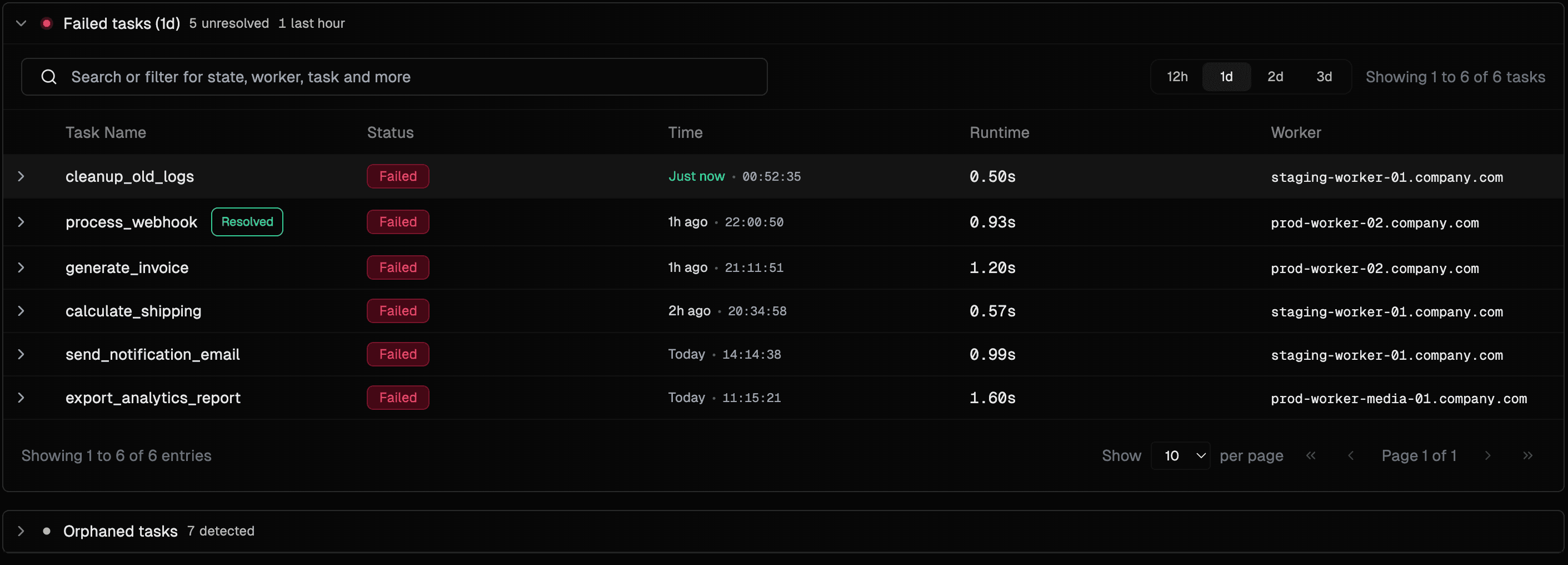The image size is (1568, 565).
Task: Click the task search filter field
Action: coord(402,77)
